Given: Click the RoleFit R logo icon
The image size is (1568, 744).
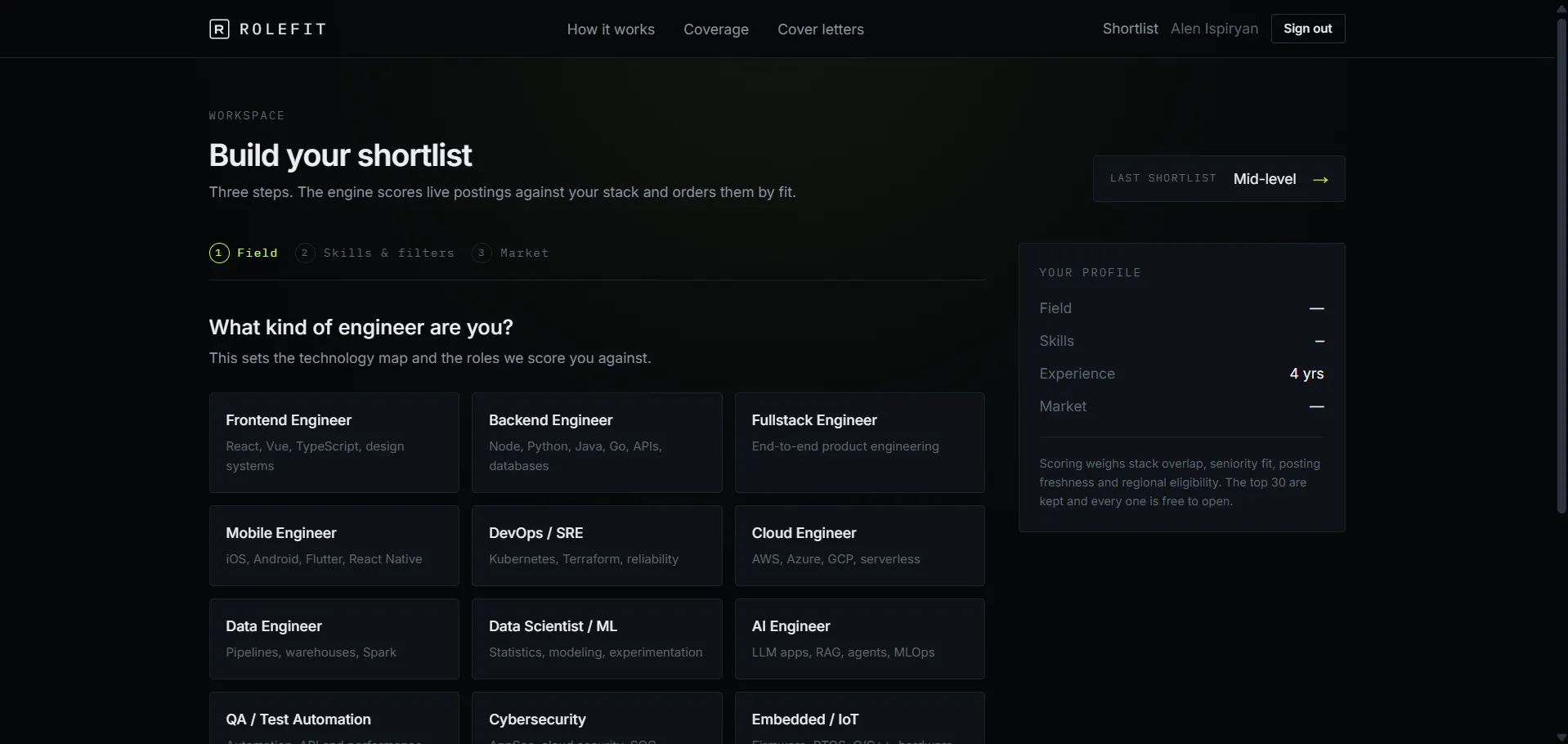Looking at the screenshot, I should (219, 29).
